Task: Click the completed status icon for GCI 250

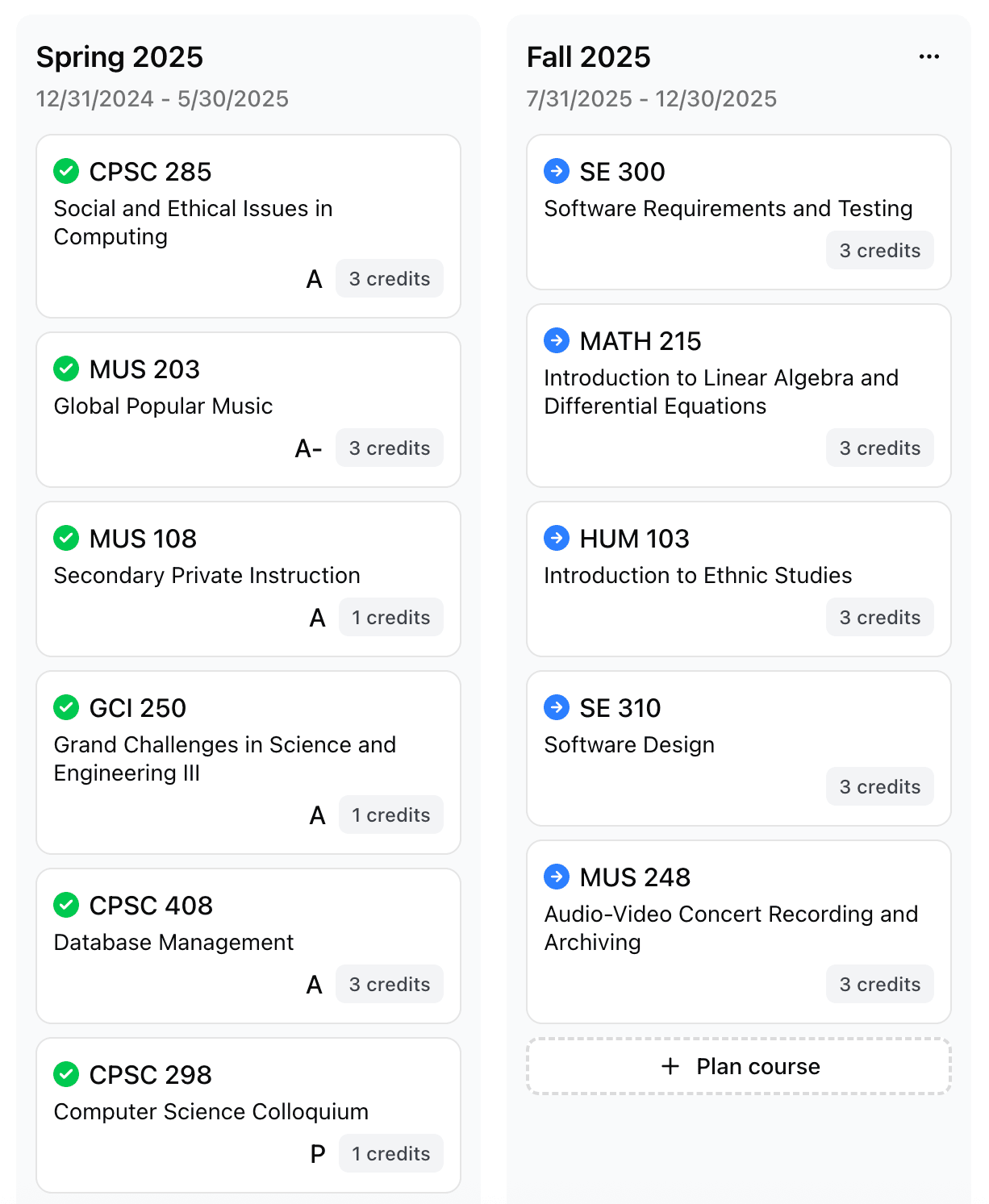Action: coord(66,707)
